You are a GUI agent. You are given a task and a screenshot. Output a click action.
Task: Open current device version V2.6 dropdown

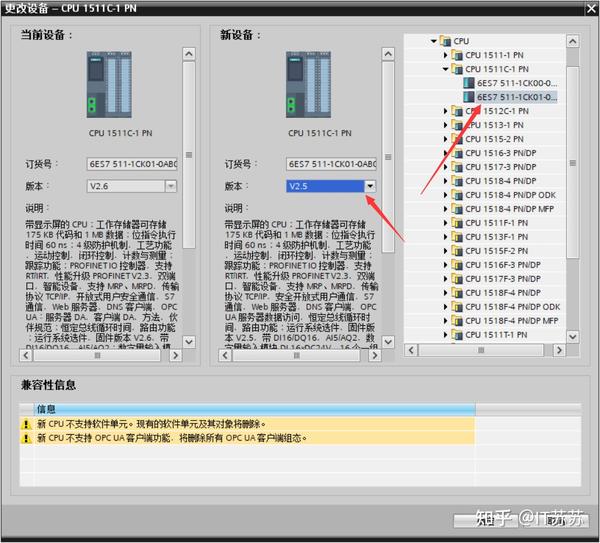[x=171, y=186]
